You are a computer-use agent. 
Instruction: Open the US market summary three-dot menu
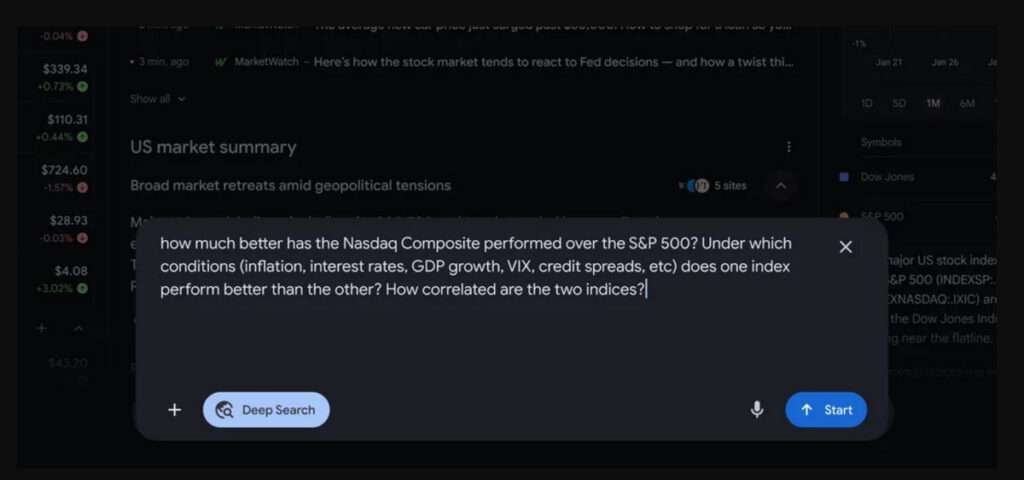point(789,147)
